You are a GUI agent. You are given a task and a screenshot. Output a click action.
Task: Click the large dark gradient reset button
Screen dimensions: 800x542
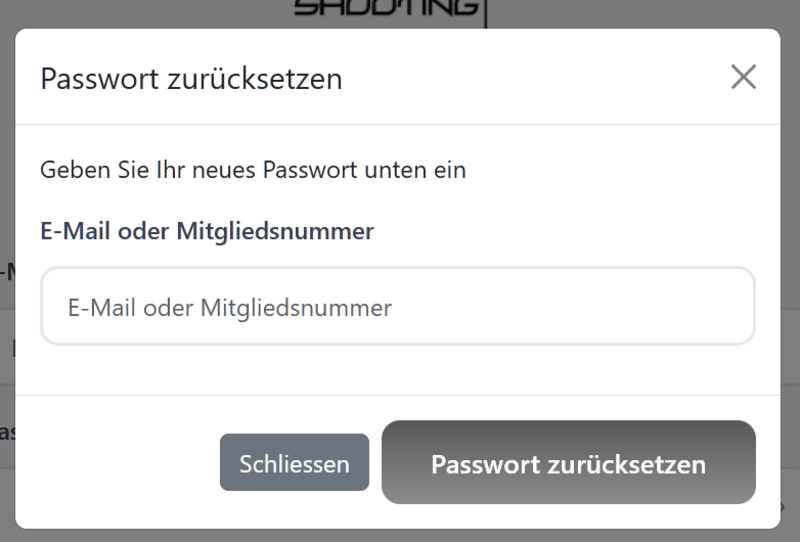click(568, 464)
